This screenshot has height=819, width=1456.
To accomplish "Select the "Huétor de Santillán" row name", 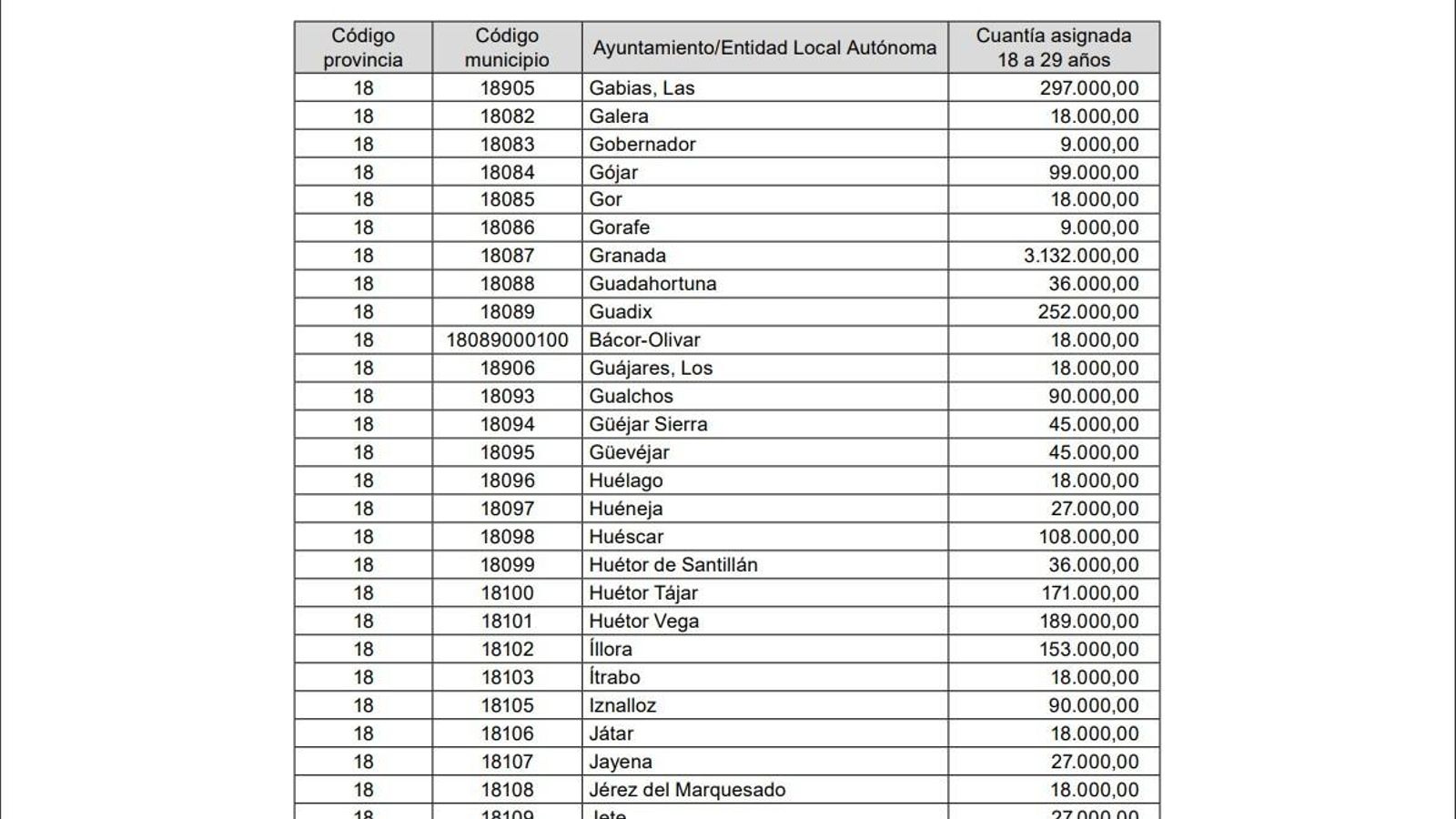I will pyautogui.click(x=672, y=565).
